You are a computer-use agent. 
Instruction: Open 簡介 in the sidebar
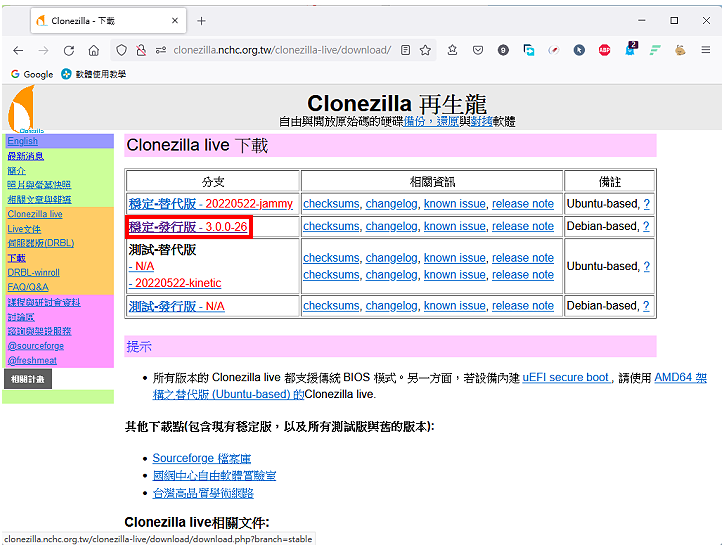click(17, 171)
